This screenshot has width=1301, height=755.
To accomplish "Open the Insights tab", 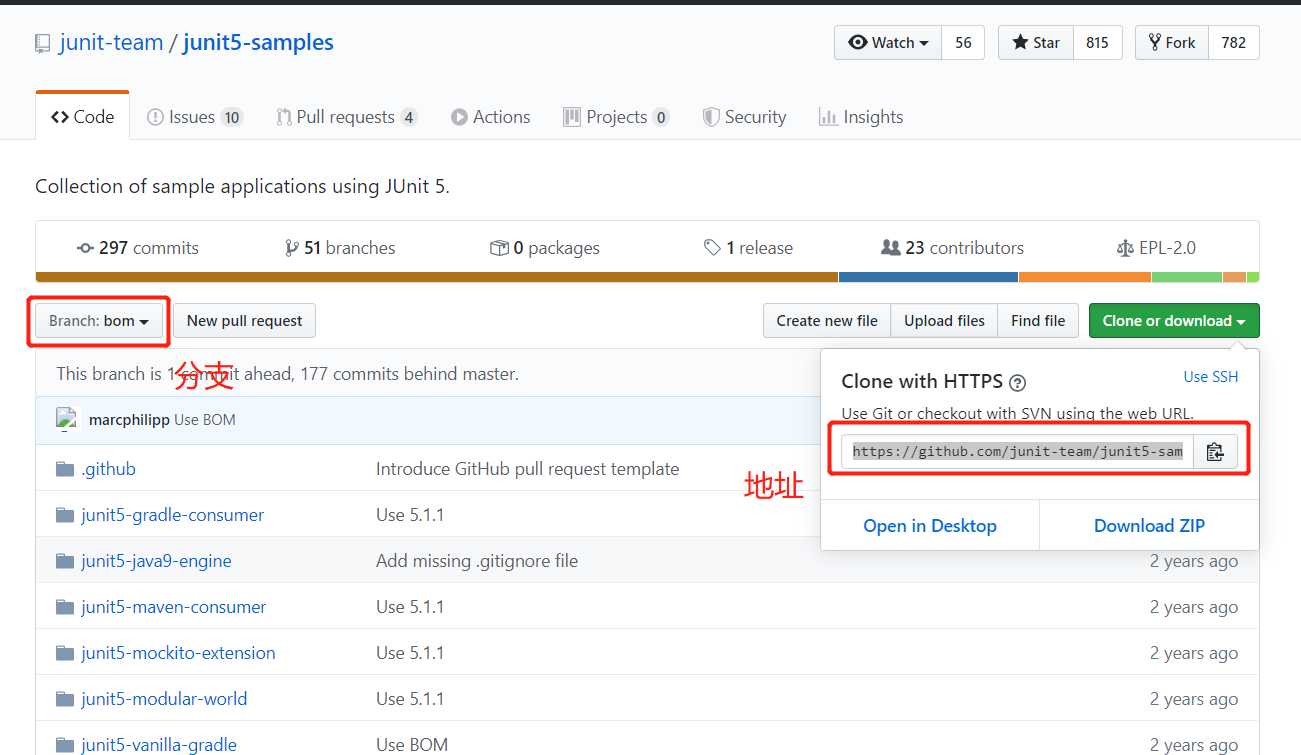I will 861,117.
